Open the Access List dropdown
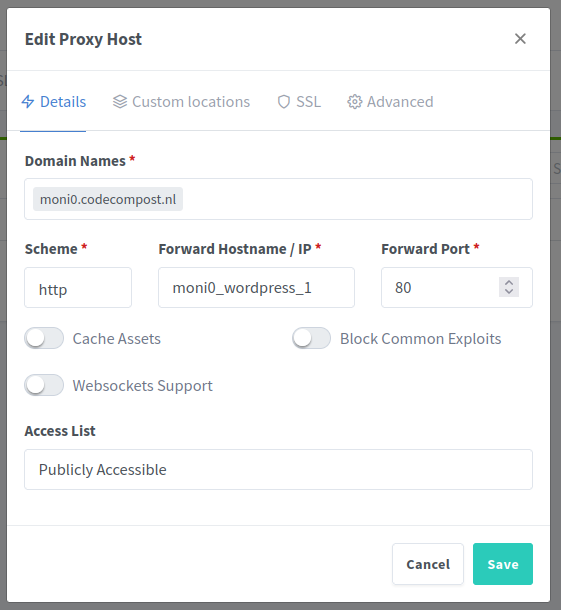 pyautogui.click(x=278, y=470)
